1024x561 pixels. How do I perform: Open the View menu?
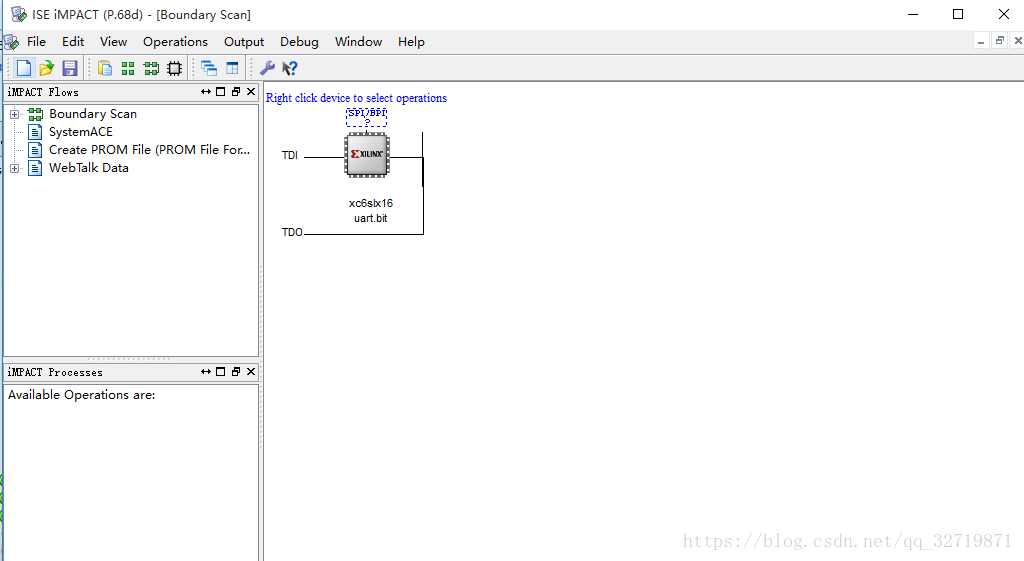tap(114, 42)
